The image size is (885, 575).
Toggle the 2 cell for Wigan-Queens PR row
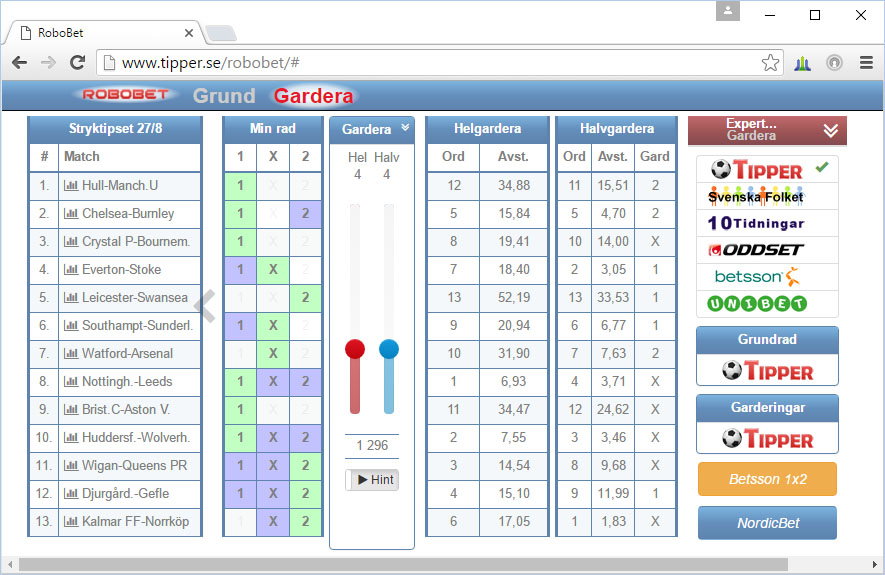click(x=305, y=466)
